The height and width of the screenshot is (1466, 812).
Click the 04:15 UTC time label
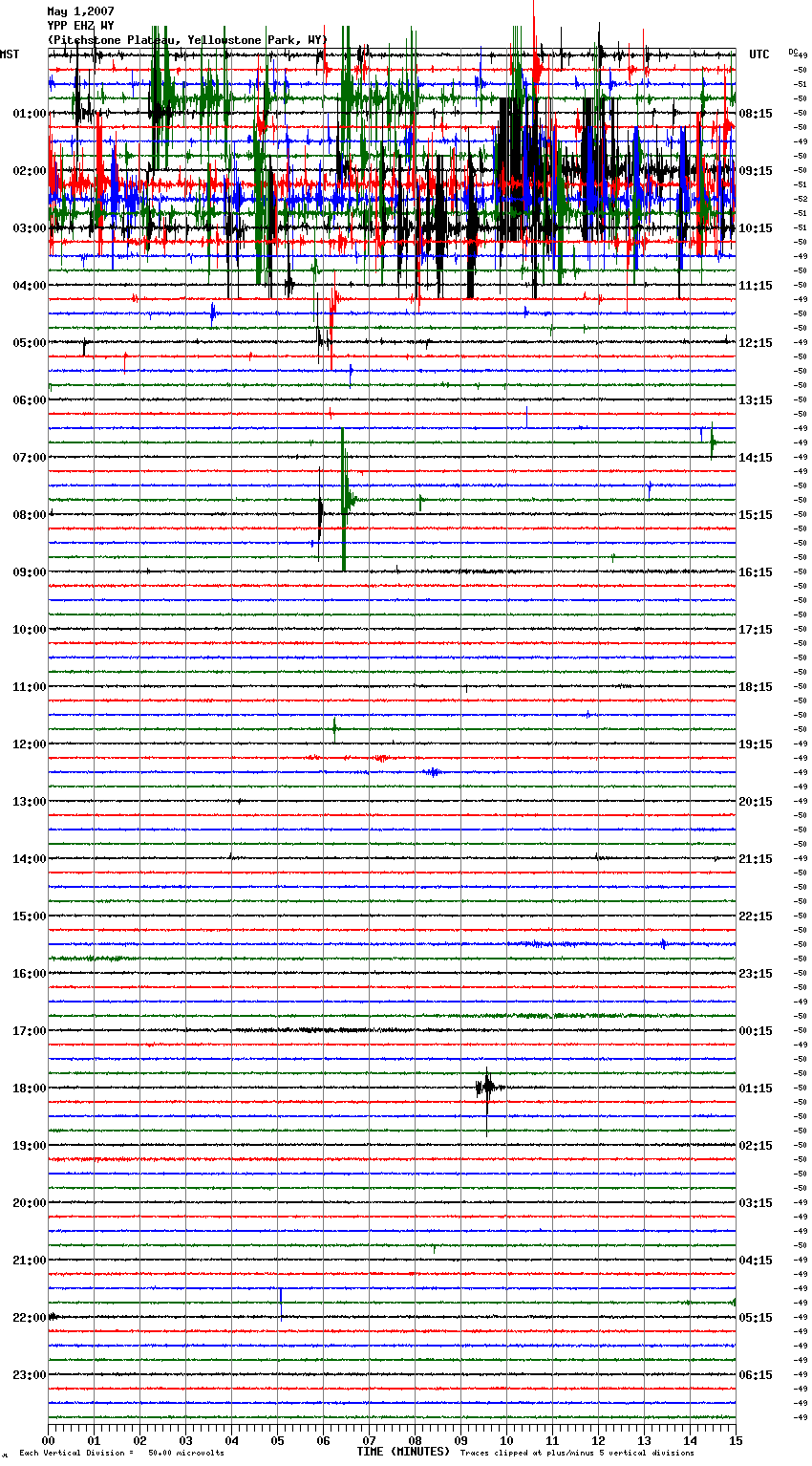(x=756, y=1261)
